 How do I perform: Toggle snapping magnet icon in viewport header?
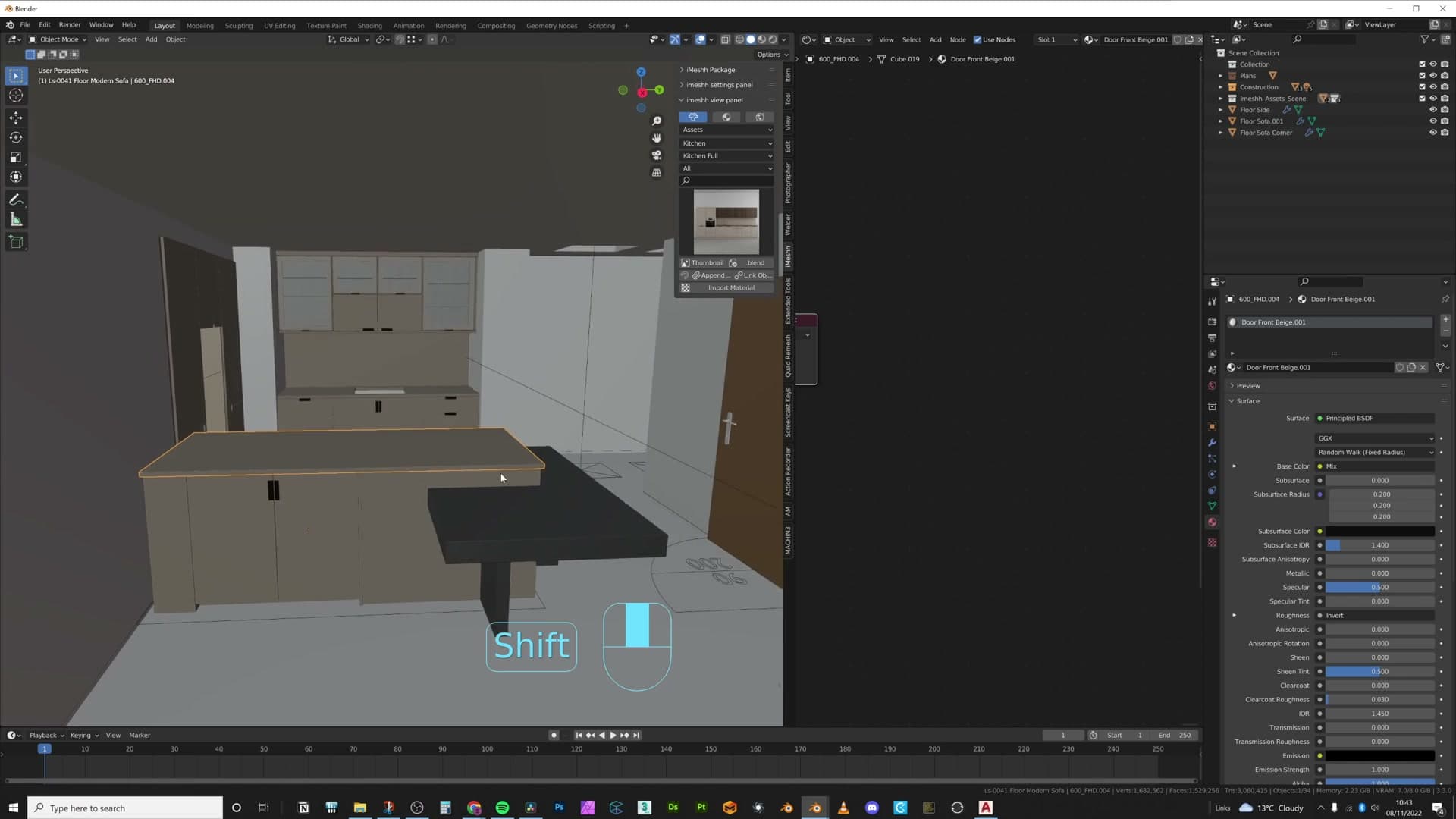tap(400, 40)
